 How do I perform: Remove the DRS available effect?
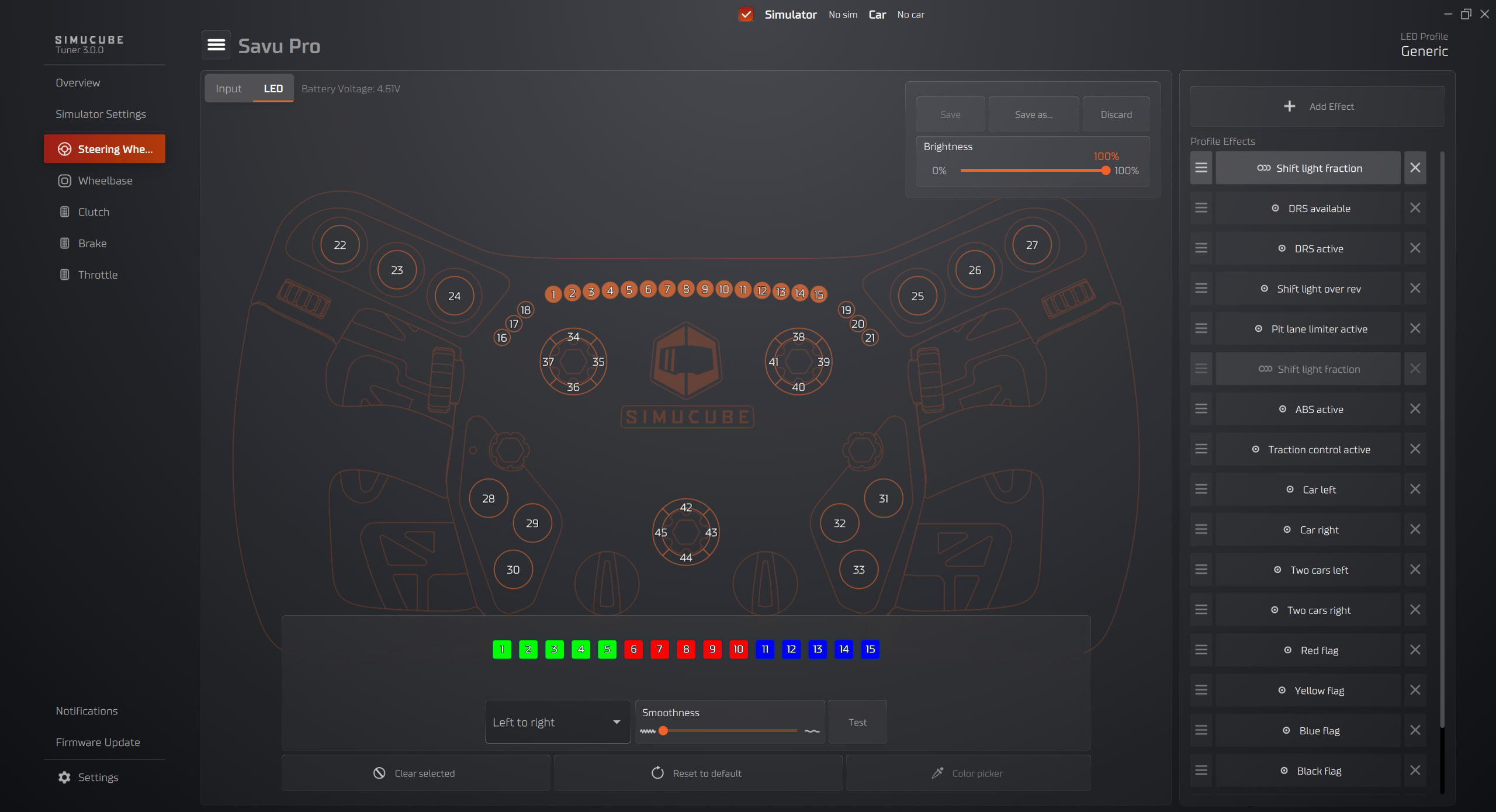[x=1415, y=208]
